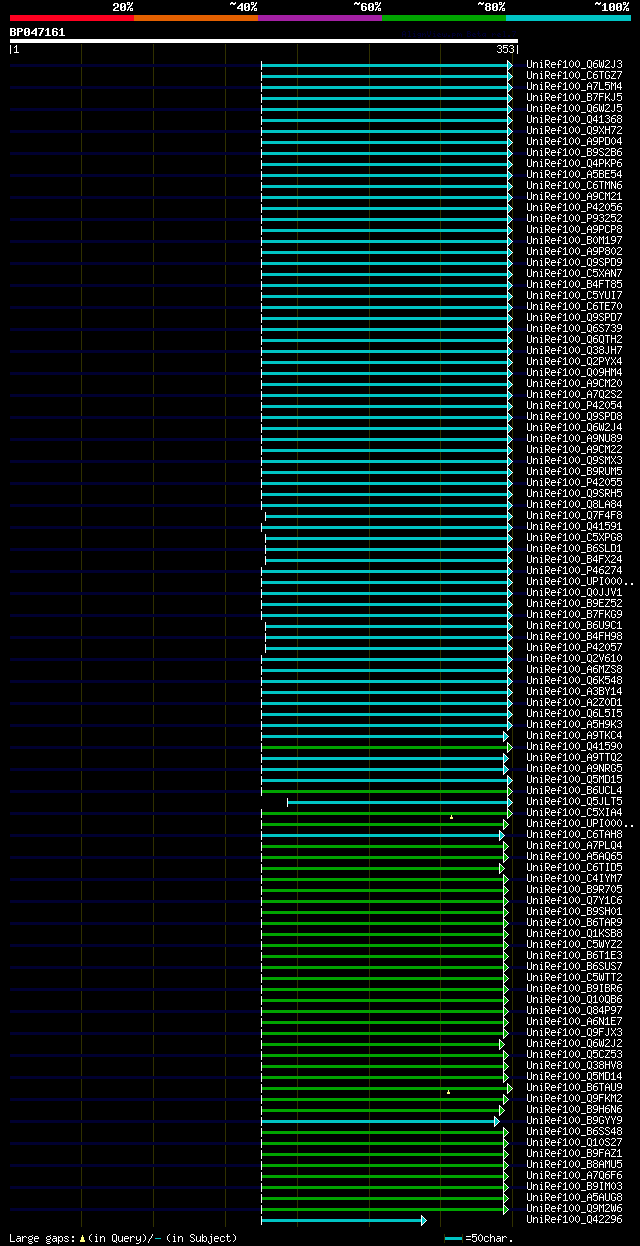Select the UniRef100_B6U9C1 label
Viewport: 640px width, 1246px height.
tap(574, 625)
